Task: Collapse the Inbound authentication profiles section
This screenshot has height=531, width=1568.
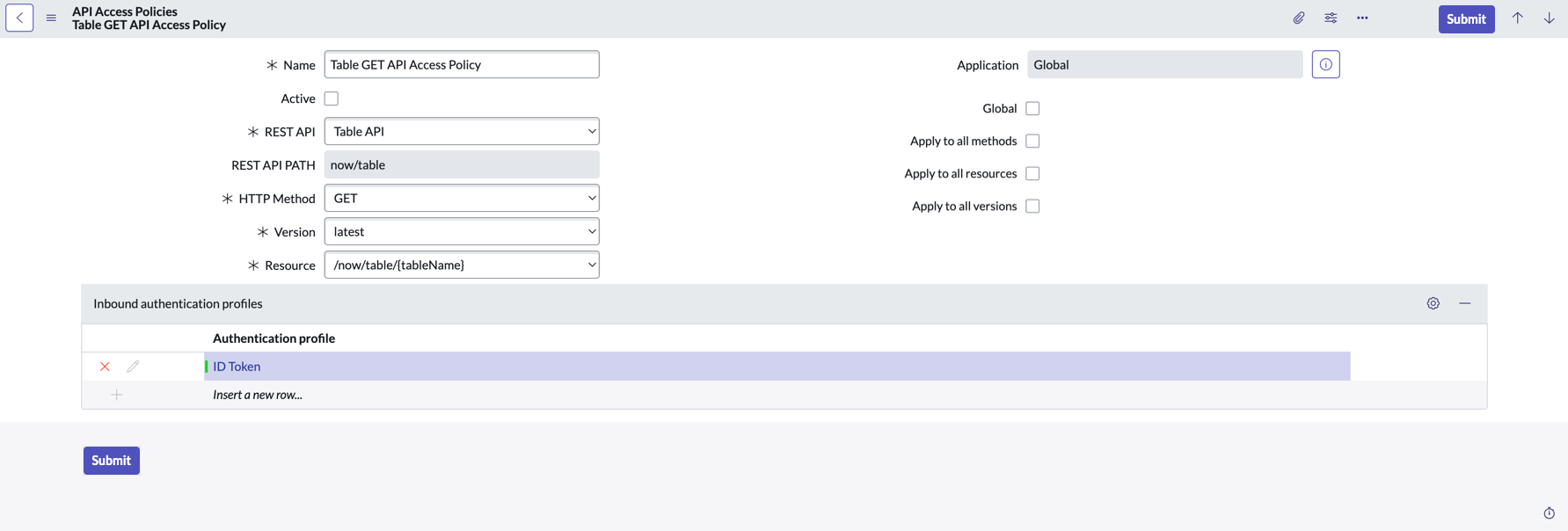Action: [1465, 303]
